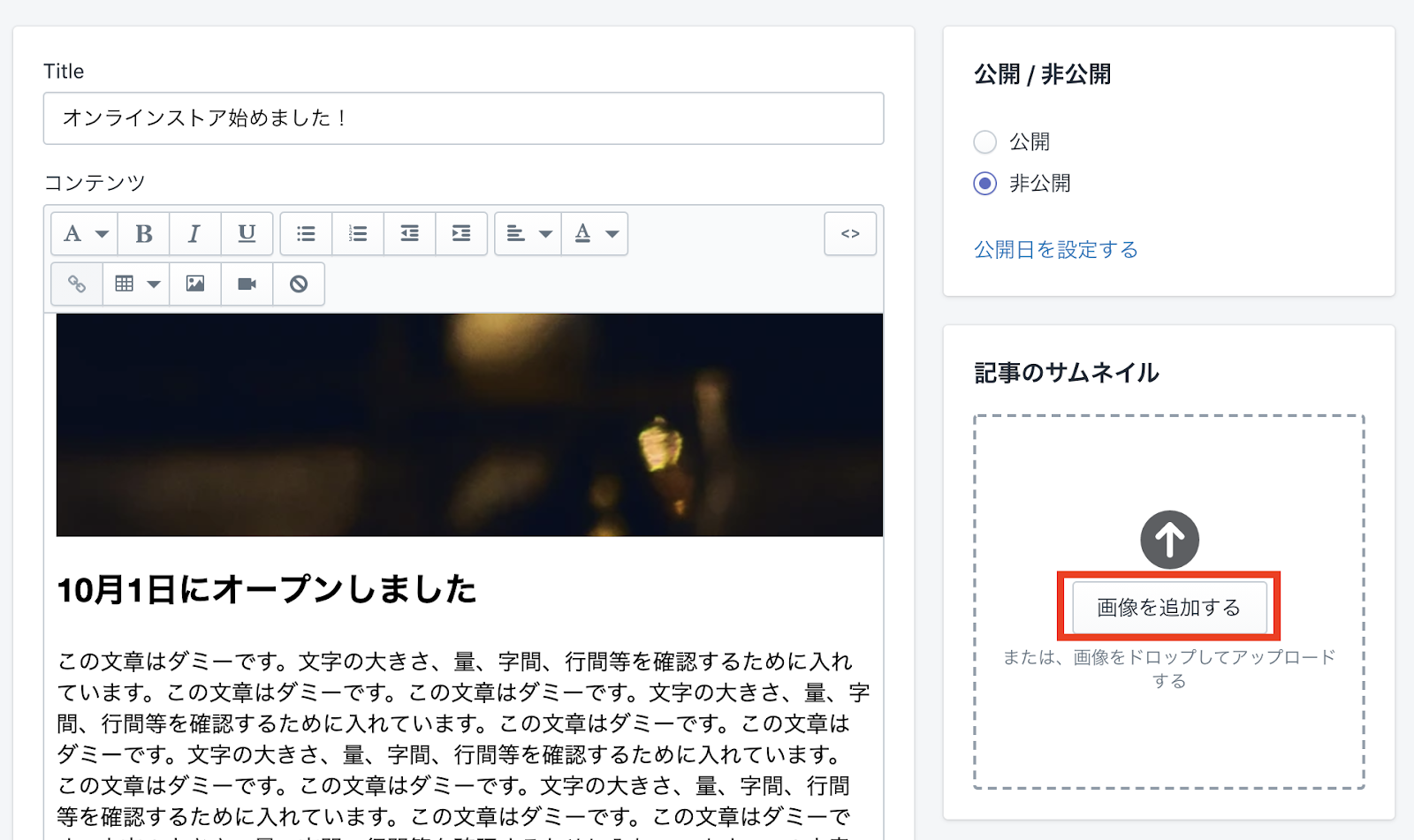Image resolution: width=1414 pixels, height=840 pixels.
Task: Decrease indent with outdent icon
Action: click(409, 234)
